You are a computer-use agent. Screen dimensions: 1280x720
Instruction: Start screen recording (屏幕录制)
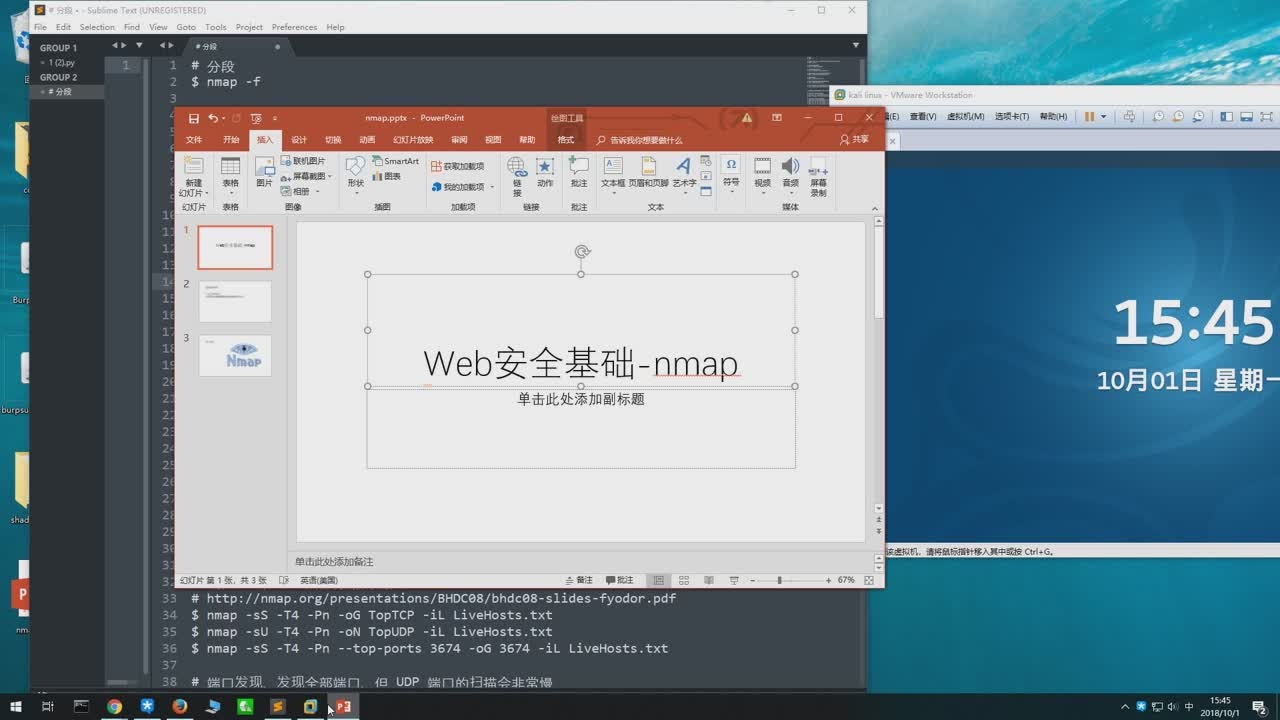tap(818, 177)
